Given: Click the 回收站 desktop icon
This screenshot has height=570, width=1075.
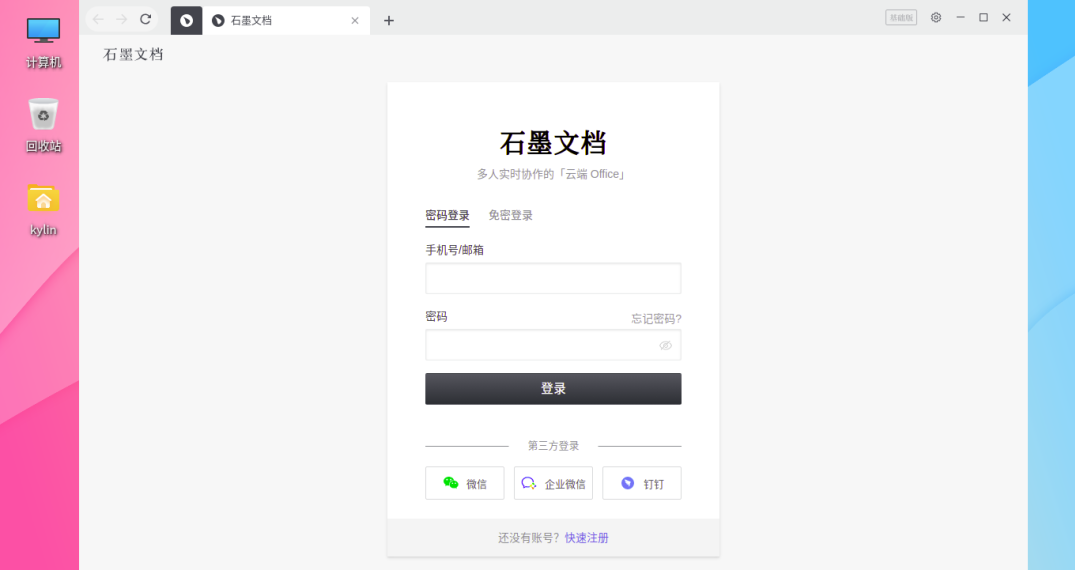Looking at the screenshot, I should coord(44,126).
